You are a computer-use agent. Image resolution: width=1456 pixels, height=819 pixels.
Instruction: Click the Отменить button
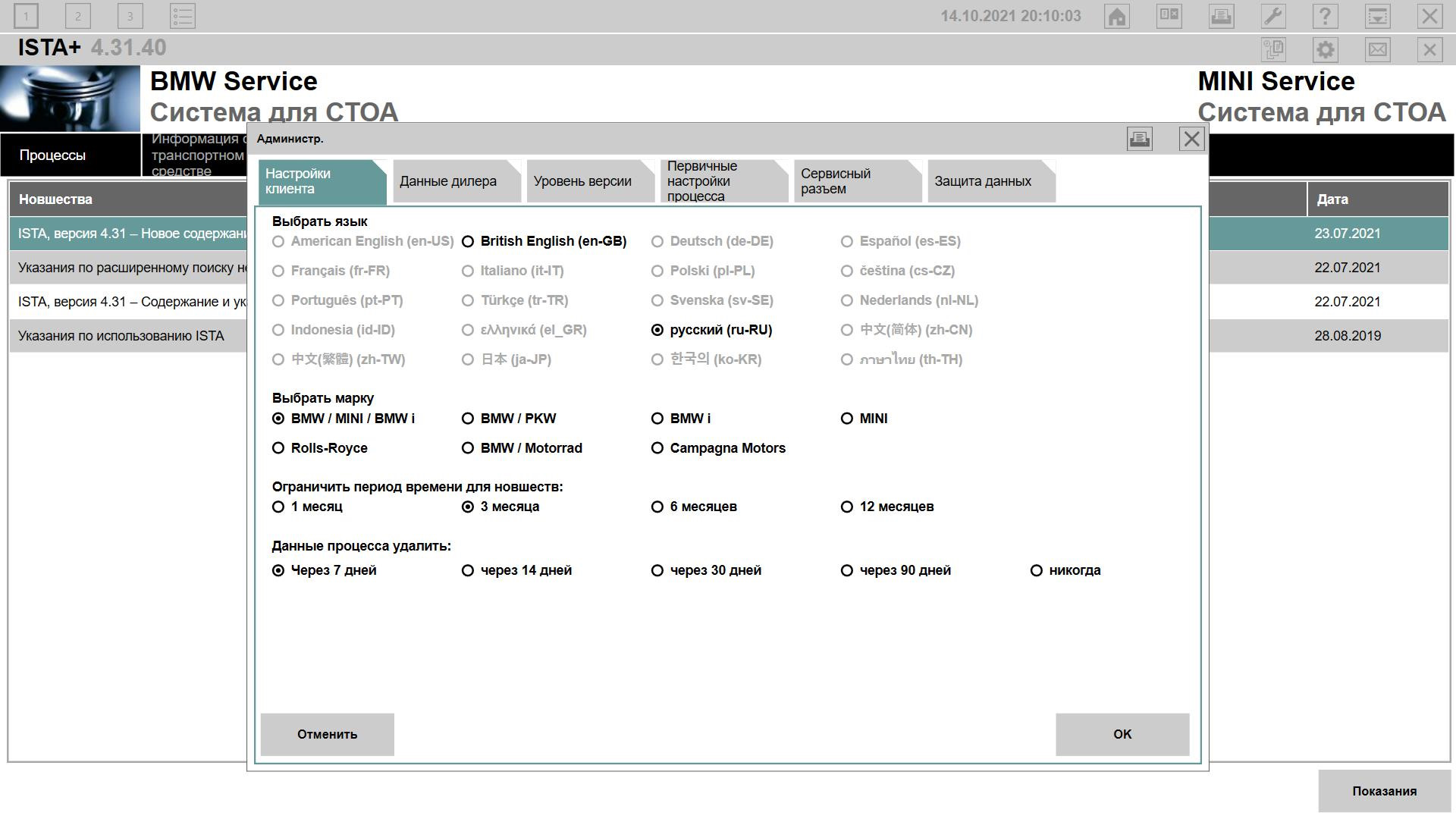coord(327,734)
